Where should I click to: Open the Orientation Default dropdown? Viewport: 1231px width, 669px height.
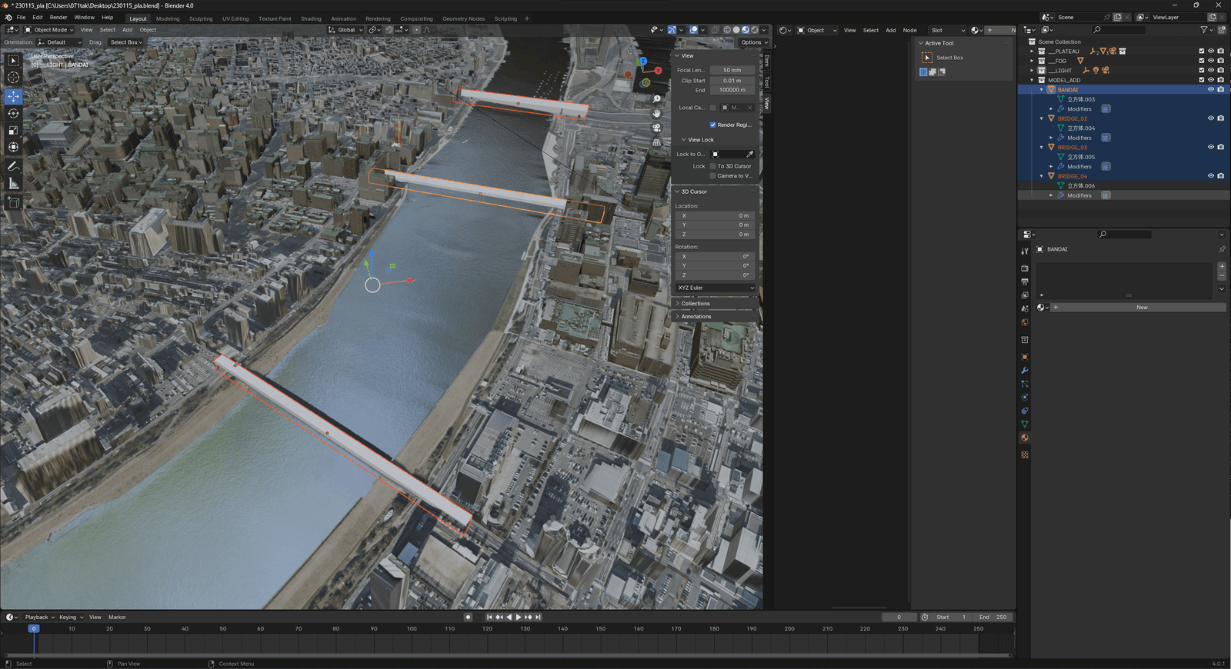60,42
